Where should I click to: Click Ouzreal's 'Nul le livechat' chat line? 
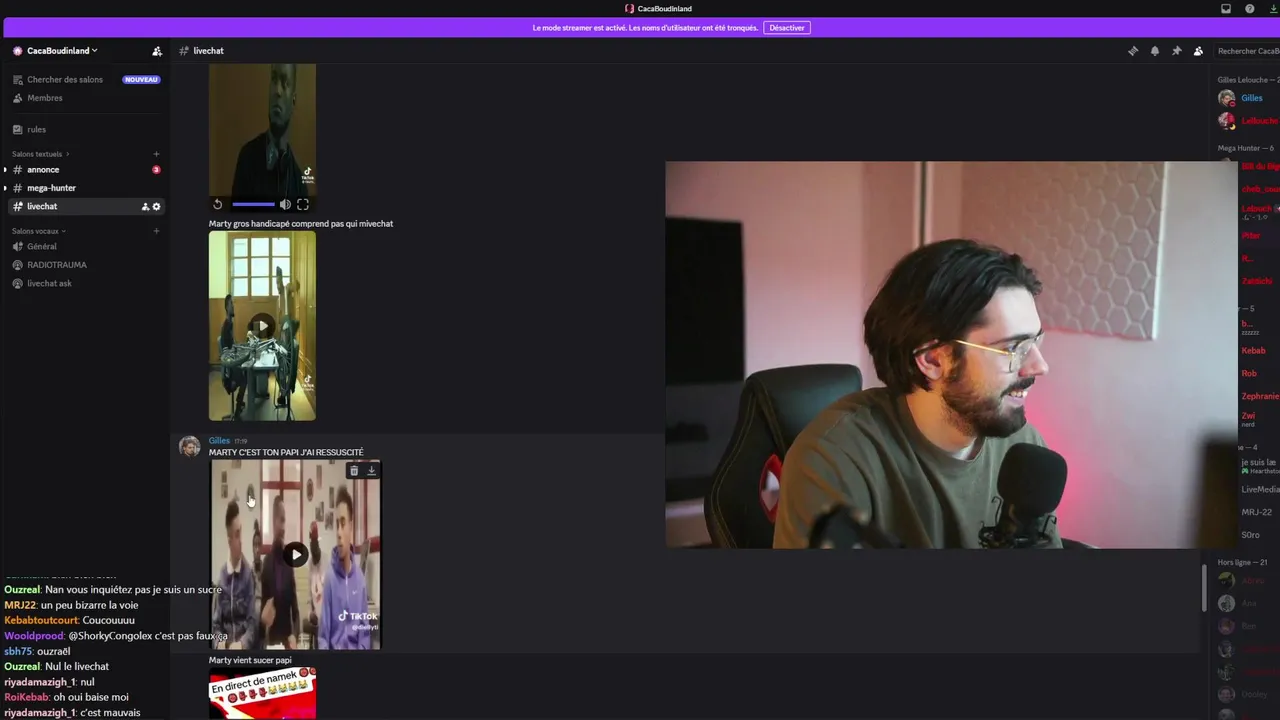(x=57, y=667)
